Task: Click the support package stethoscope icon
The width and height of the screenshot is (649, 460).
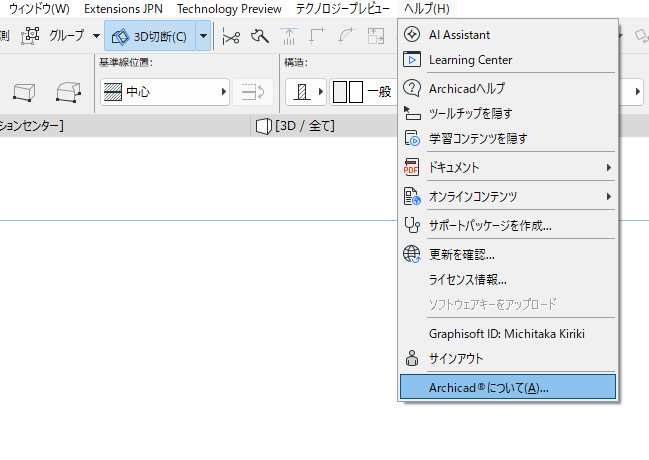Action: [412, 225]
